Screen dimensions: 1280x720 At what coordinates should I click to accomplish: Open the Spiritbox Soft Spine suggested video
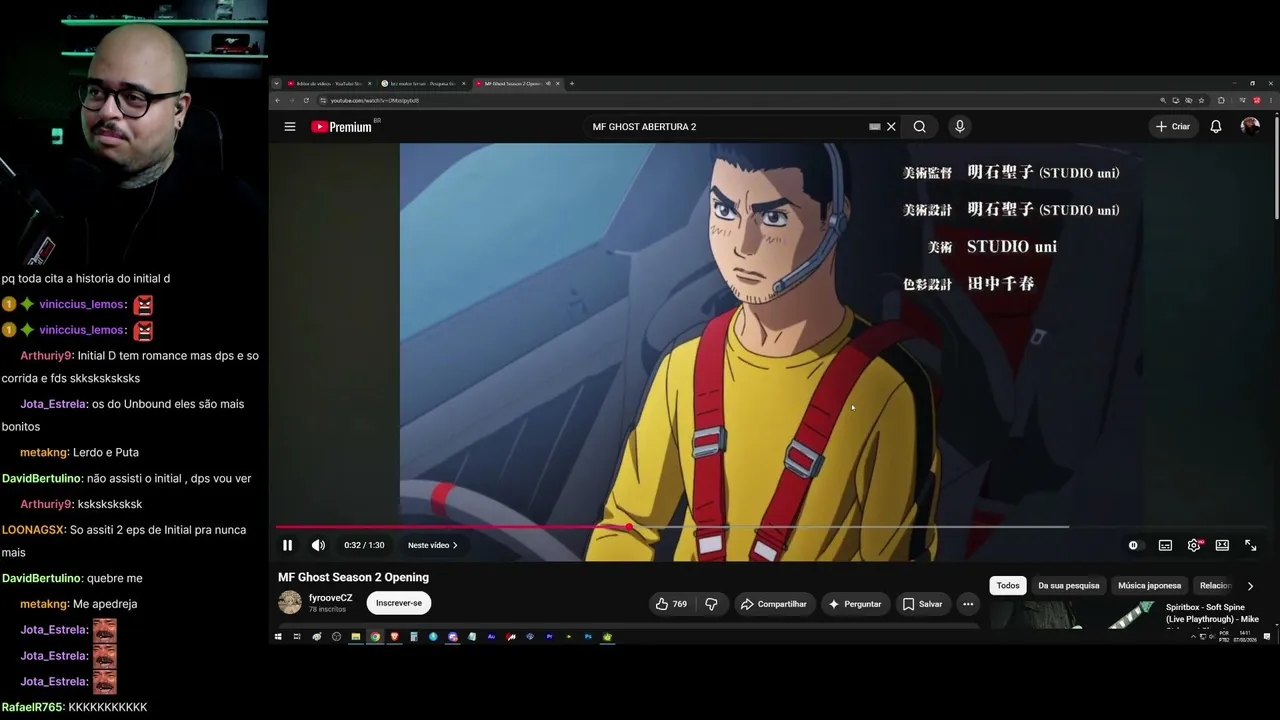[1212, 613]
